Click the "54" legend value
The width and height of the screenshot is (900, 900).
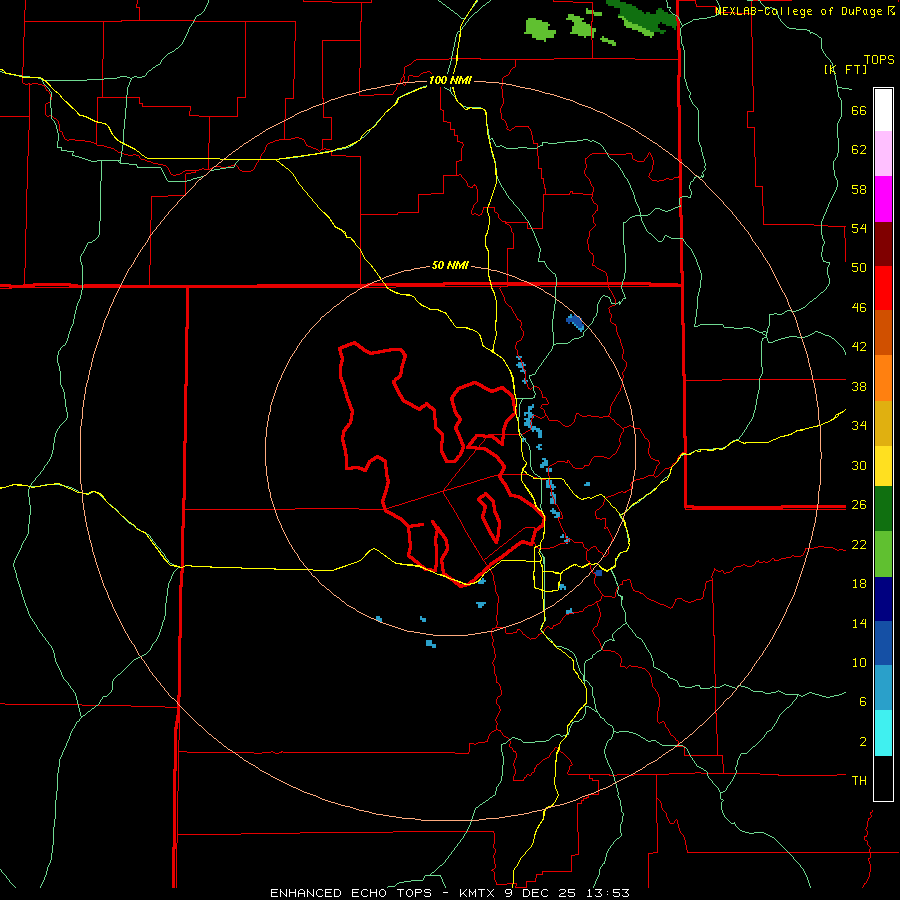[859, 228]
